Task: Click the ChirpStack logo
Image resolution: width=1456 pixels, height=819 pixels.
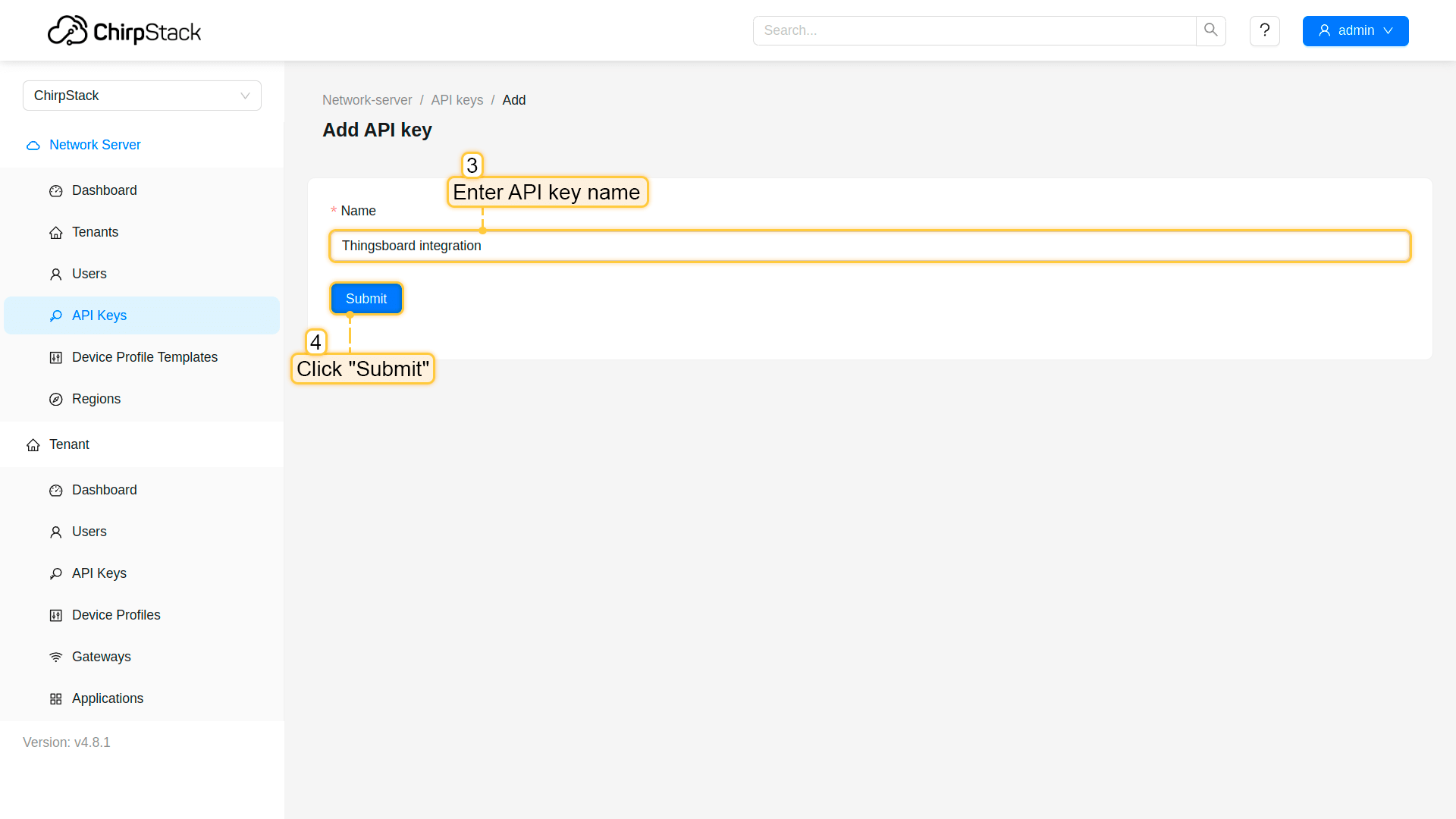Action: point(124,31)
